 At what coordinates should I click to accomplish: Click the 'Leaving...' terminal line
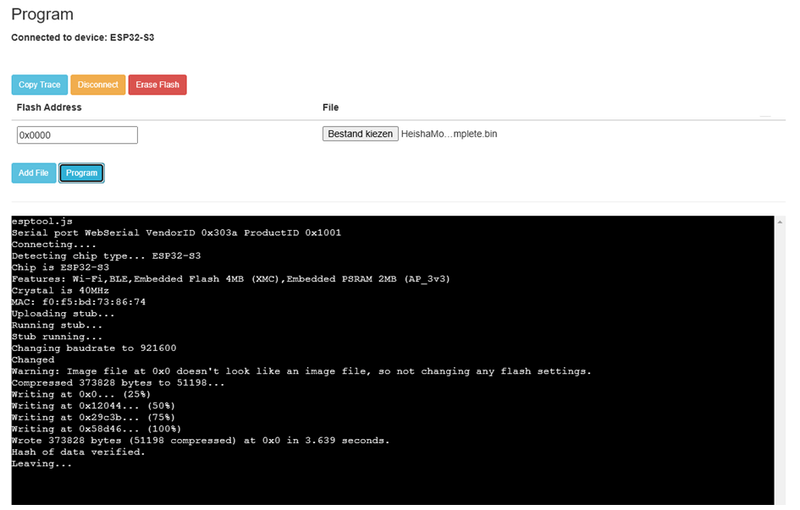(x=42, y=464)
